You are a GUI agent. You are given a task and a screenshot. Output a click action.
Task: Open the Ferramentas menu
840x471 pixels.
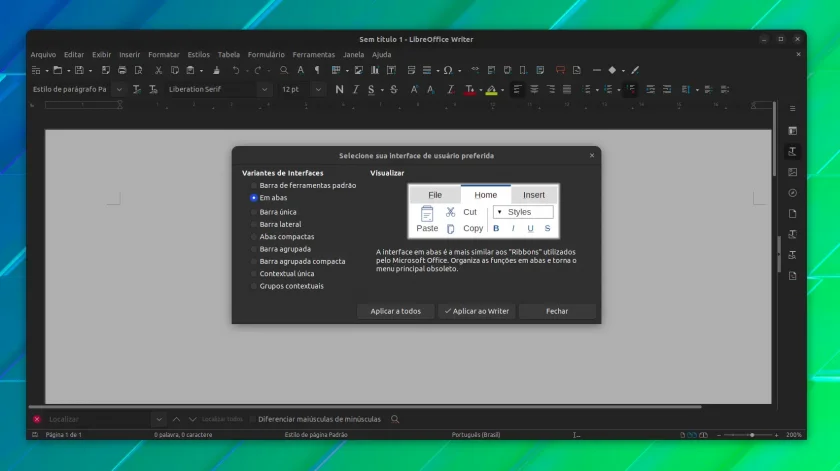(313, 55)
